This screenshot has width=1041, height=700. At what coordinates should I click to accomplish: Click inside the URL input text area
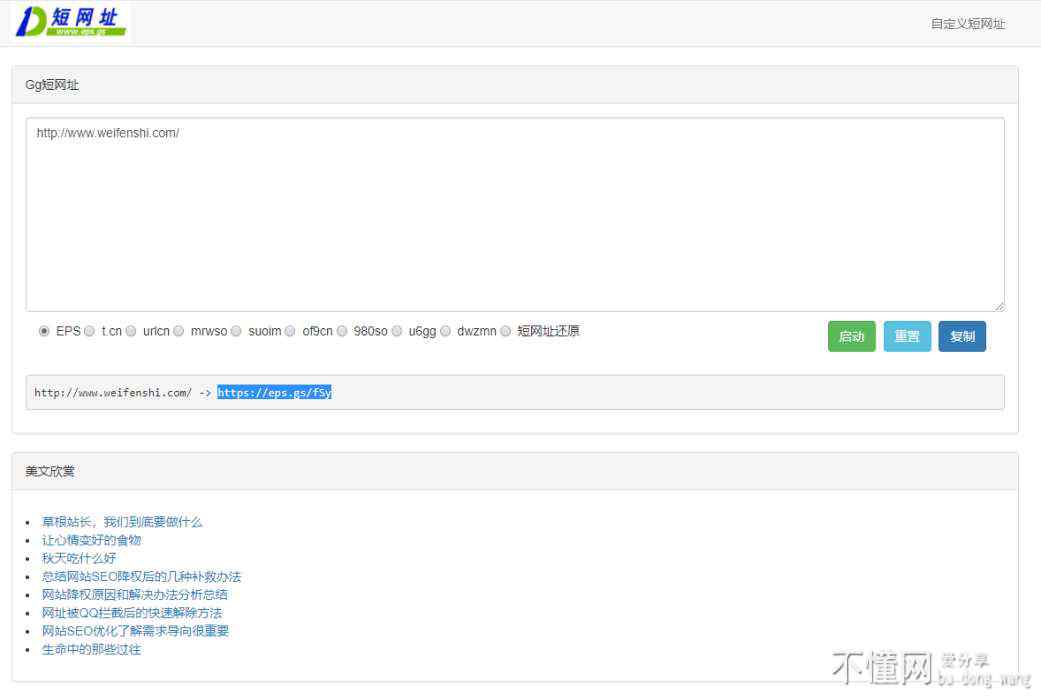click(x=514, y=214)
